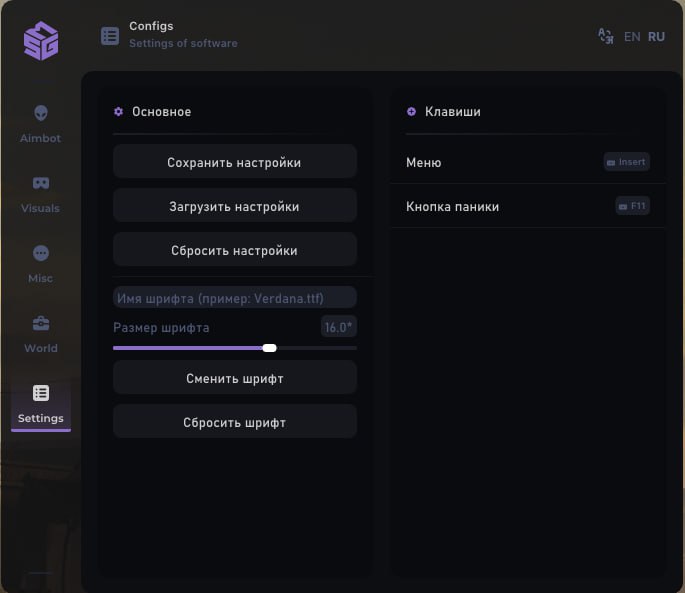Change the Кнопка паники keybind F11
685x593 pixels.
(632, 206)
